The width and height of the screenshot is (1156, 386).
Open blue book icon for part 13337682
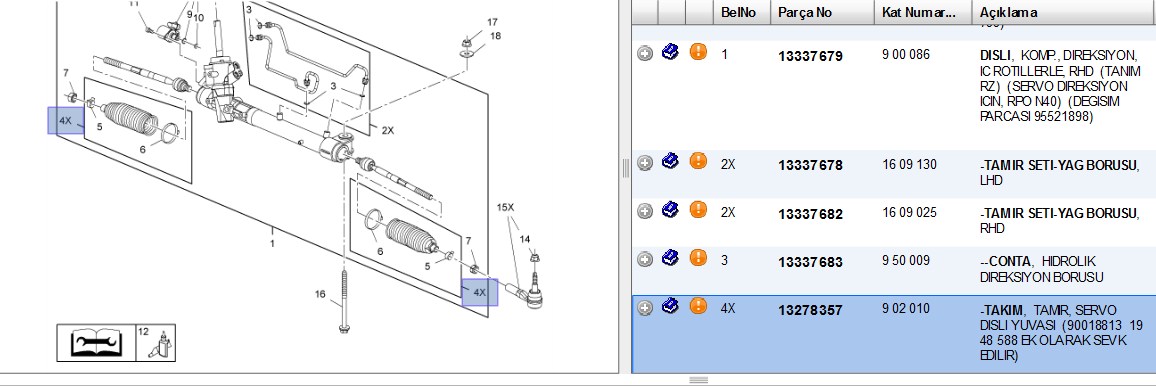coord(670,211)
